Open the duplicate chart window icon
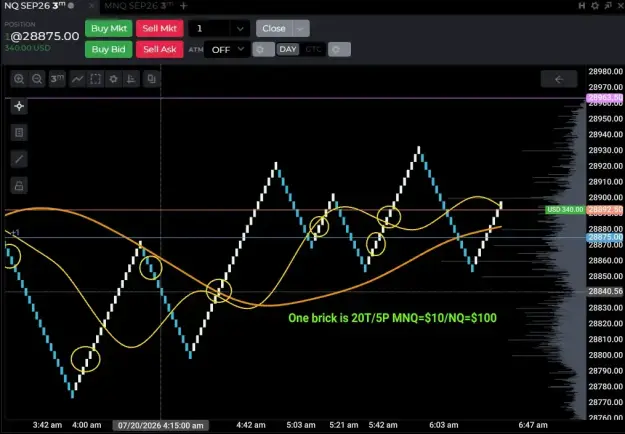Image resolution: width=625 pixels, height=434 pixels. tap(151, 79)
